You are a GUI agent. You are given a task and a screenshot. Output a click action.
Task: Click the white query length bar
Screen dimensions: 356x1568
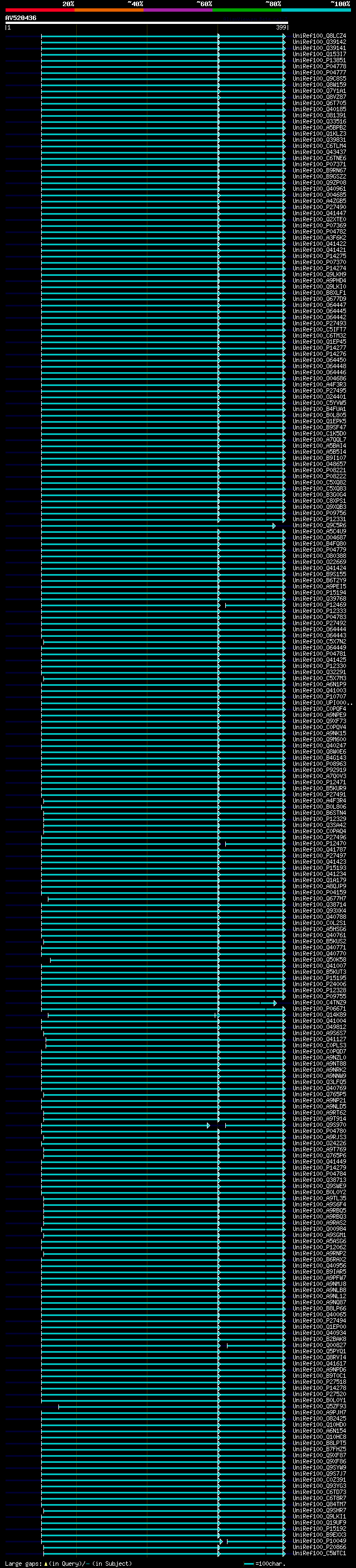pos(147,22)
